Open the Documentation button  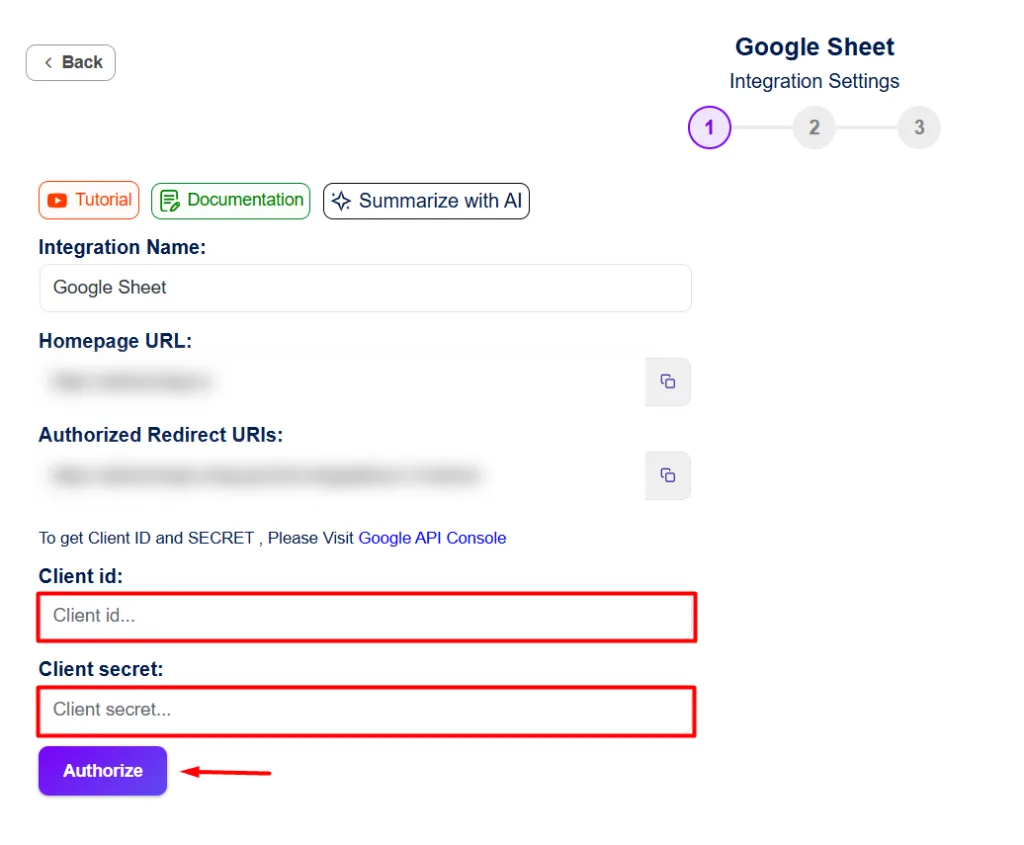231,200
